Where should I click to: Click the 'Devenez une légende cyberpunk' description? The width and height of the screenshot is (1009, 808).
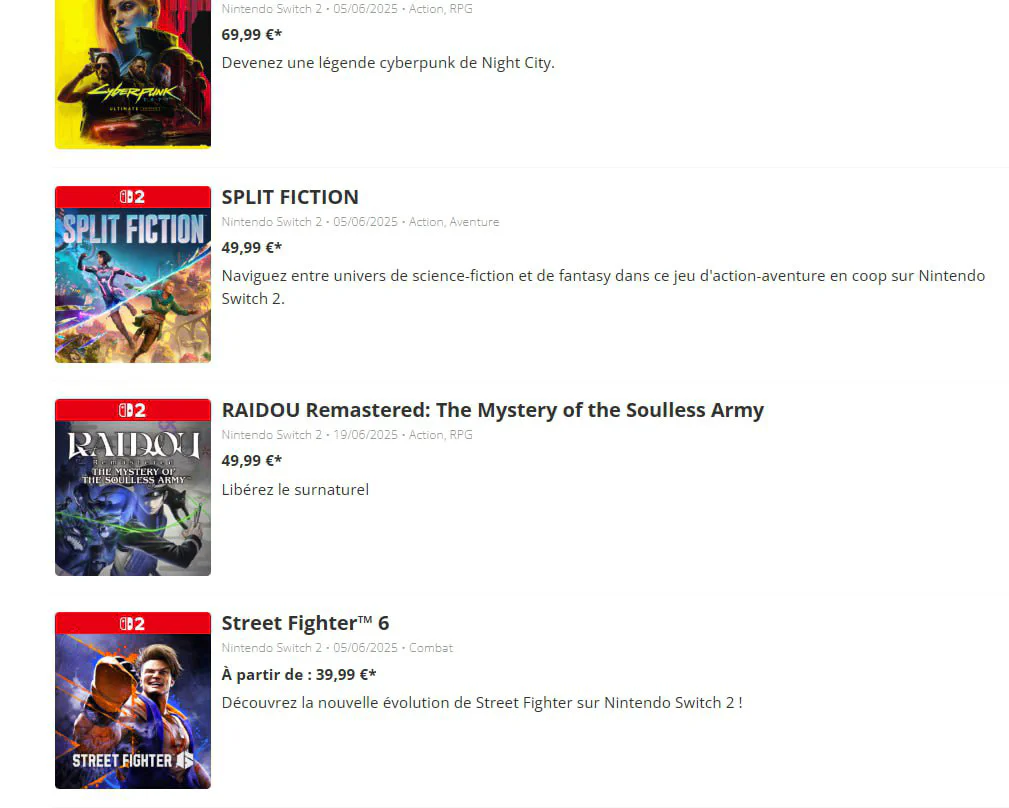click(x=388, y=63)
